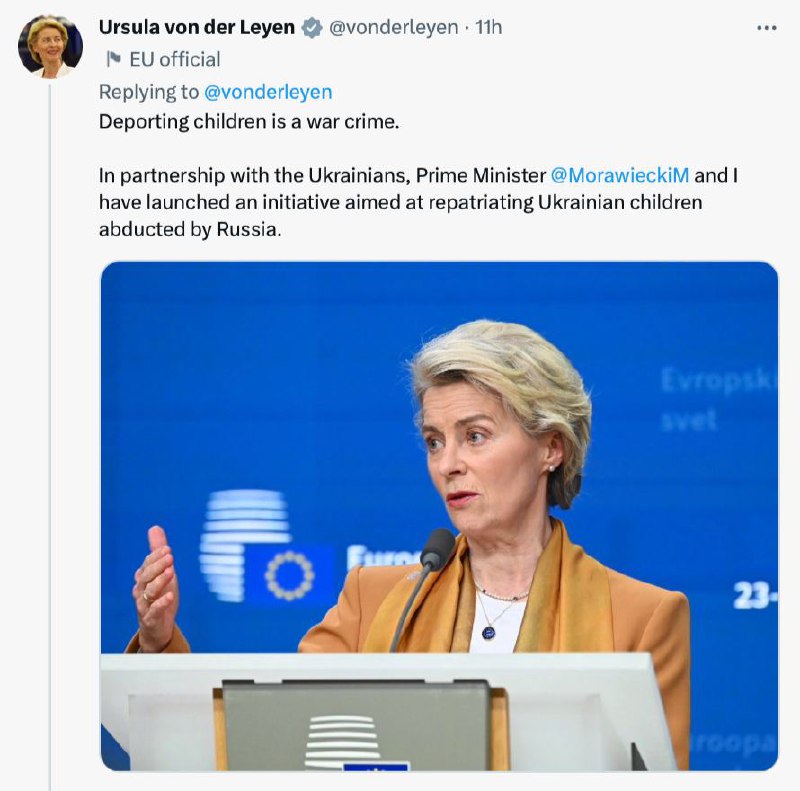Click the blue verified badge
800x791 pixels.
[312, 28]
